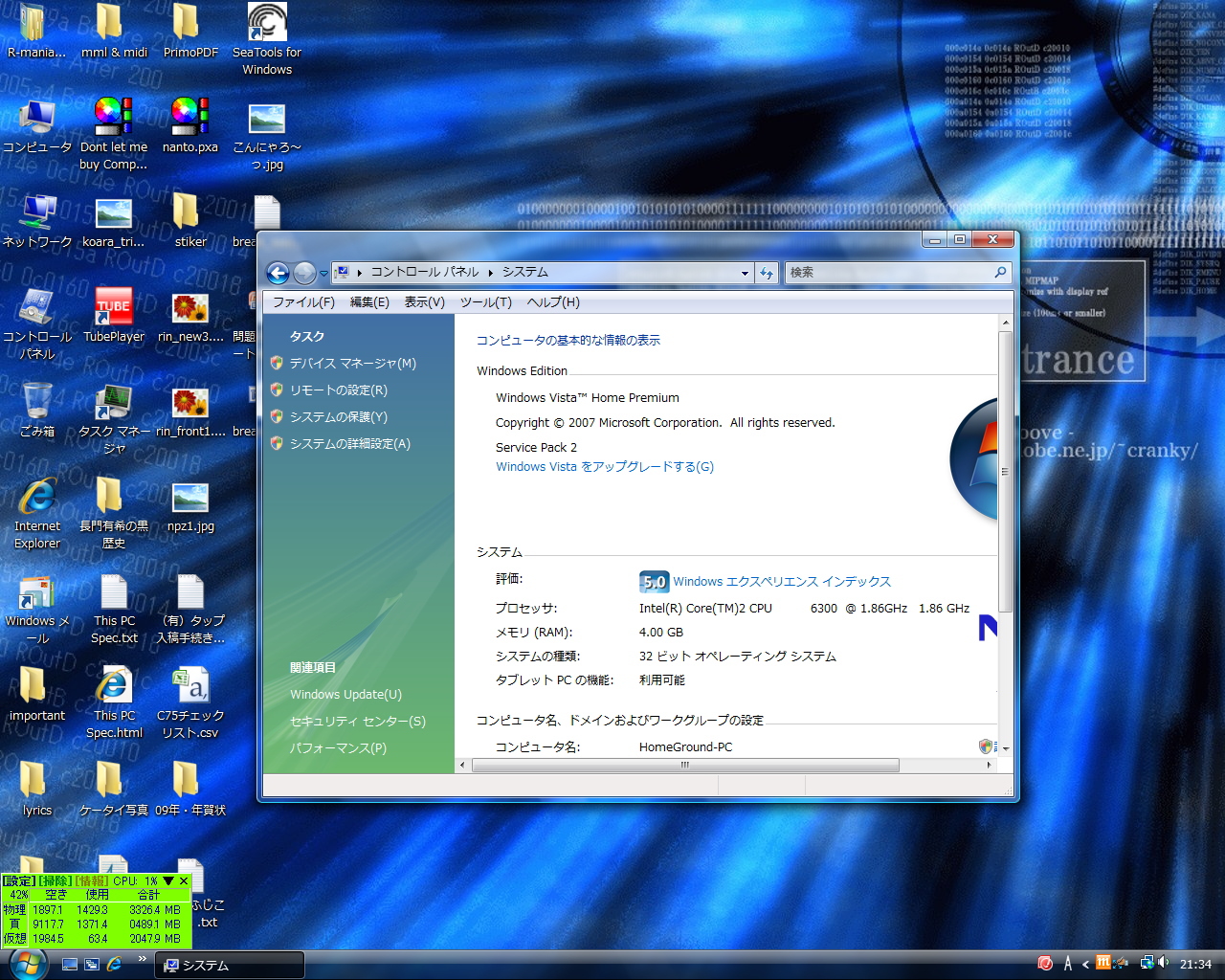
Task: Show hidden tray icons arrow
Action: click(1085, 965)
